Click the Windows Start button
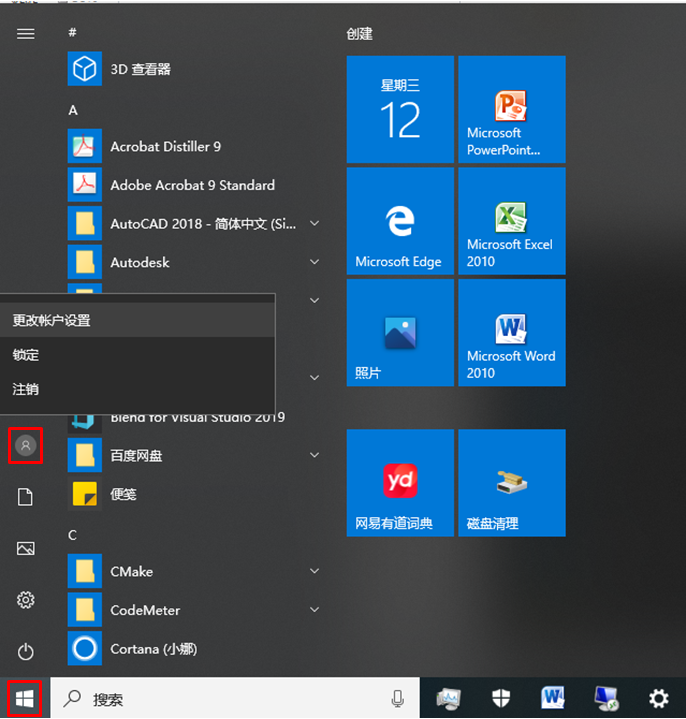 25,699
